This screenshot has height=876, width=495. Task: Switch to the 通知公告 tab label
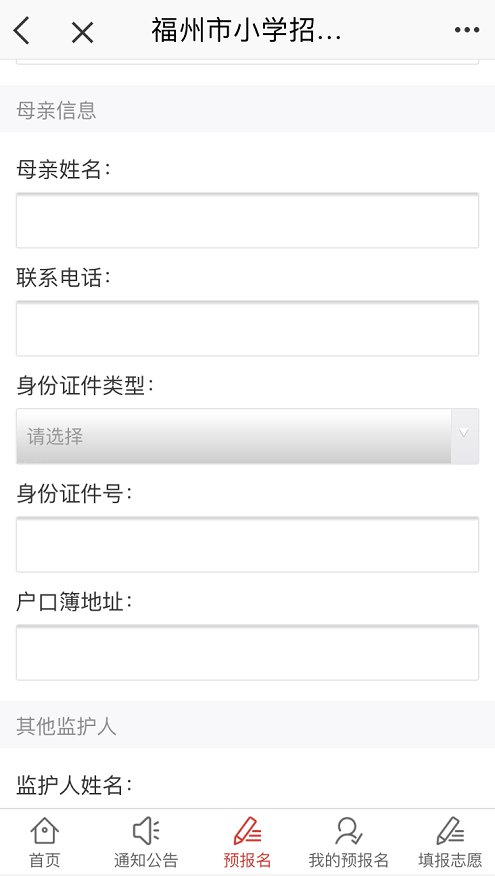tap(146, 859)
